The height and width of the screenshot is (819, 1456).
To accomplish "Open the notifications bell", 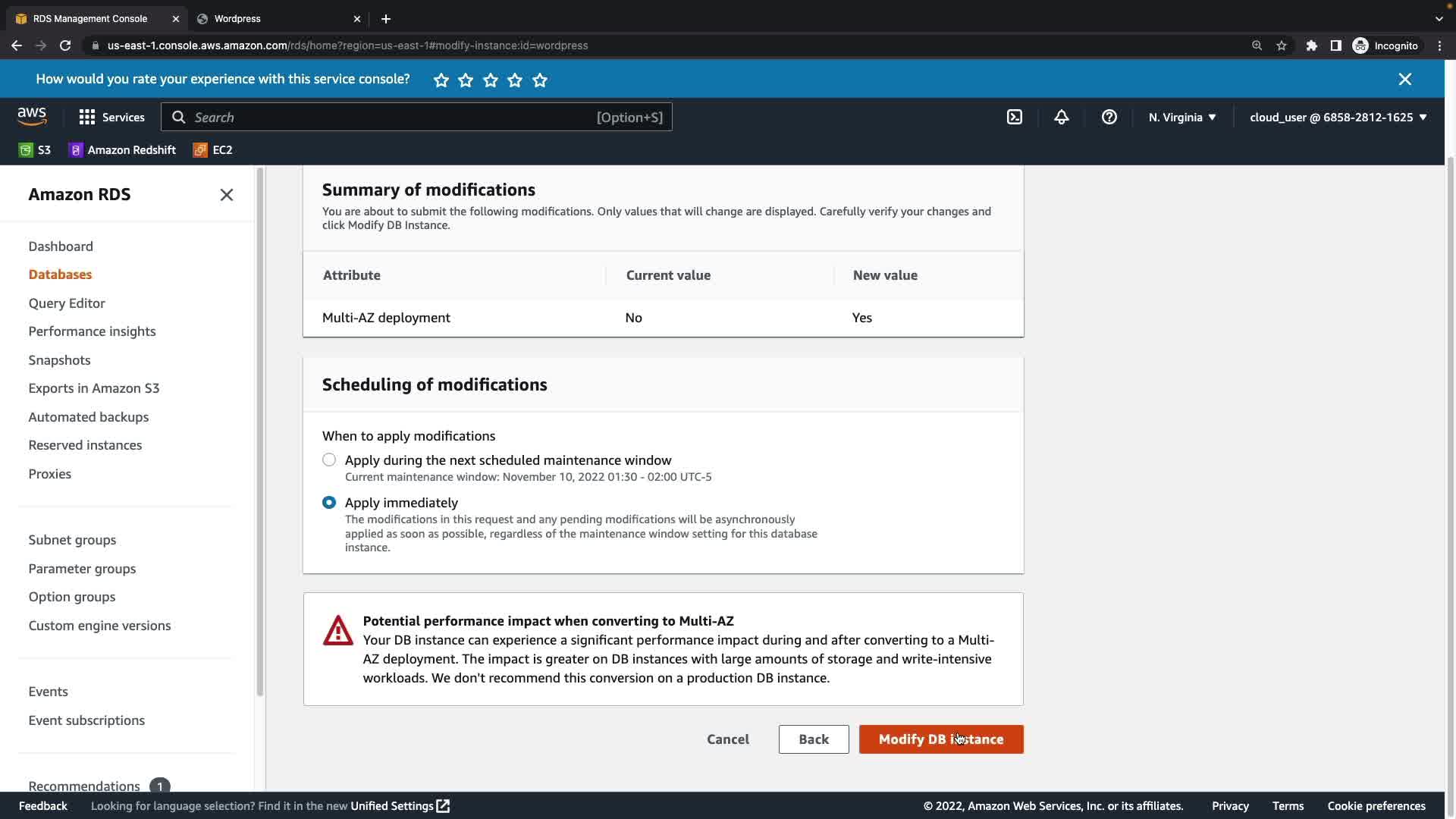I will [x=1061, y=117].
